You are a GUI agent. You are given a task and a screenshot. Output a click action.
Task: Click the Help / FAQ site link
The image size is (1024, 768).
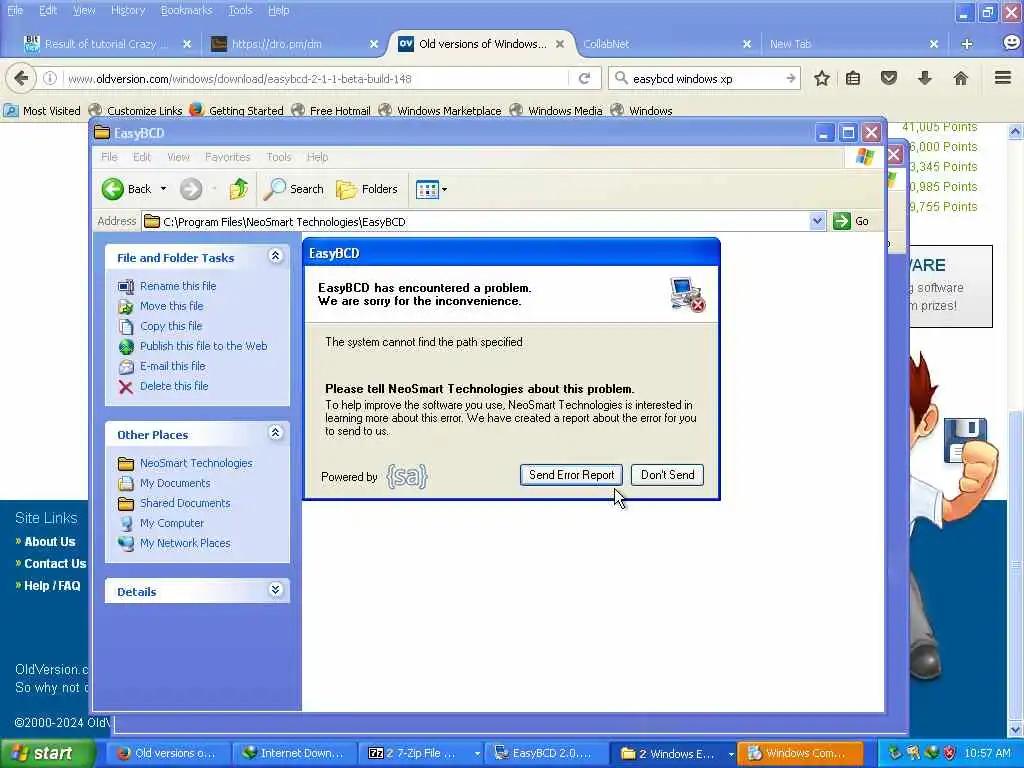pos(52,586)
